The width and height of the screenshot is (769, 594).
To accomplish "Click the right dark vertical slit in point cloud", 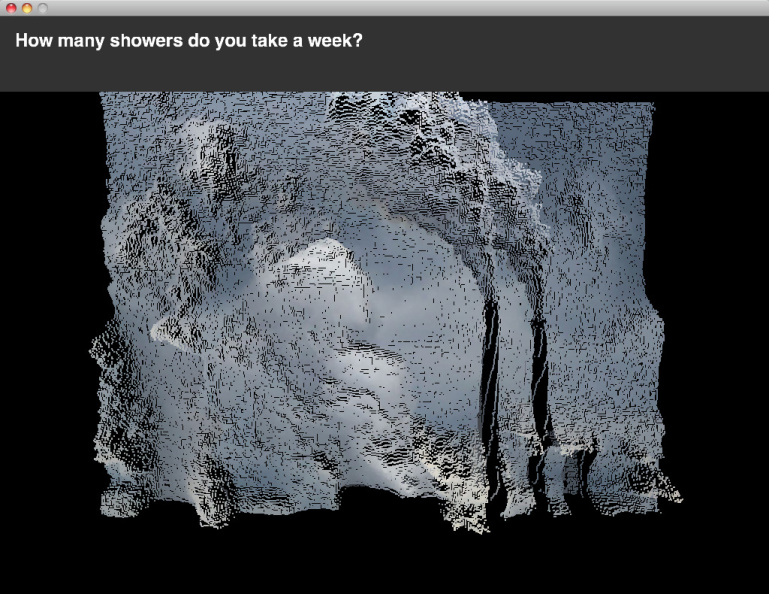I will tap(540, 390).
